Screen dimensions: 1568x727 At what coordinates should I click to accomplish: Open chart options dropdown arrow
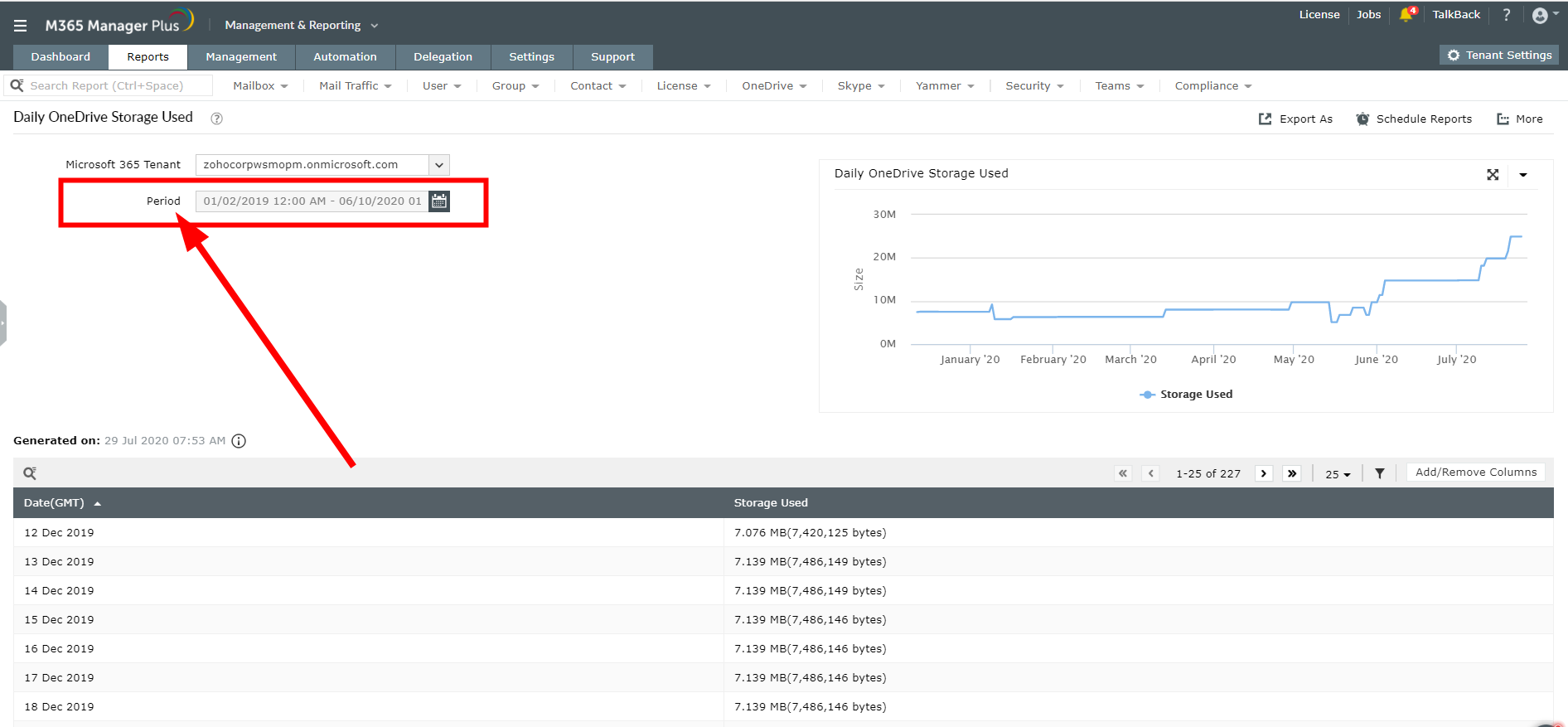click(1523, 175)
